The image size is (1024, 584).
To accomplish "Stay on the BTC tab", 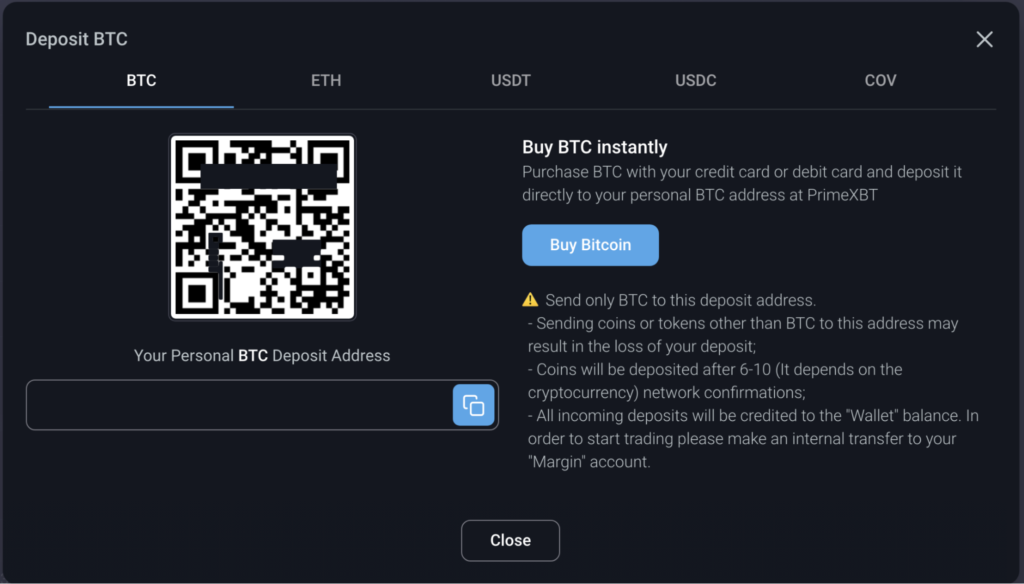I will pyautogui.click(x=141, y=80).
